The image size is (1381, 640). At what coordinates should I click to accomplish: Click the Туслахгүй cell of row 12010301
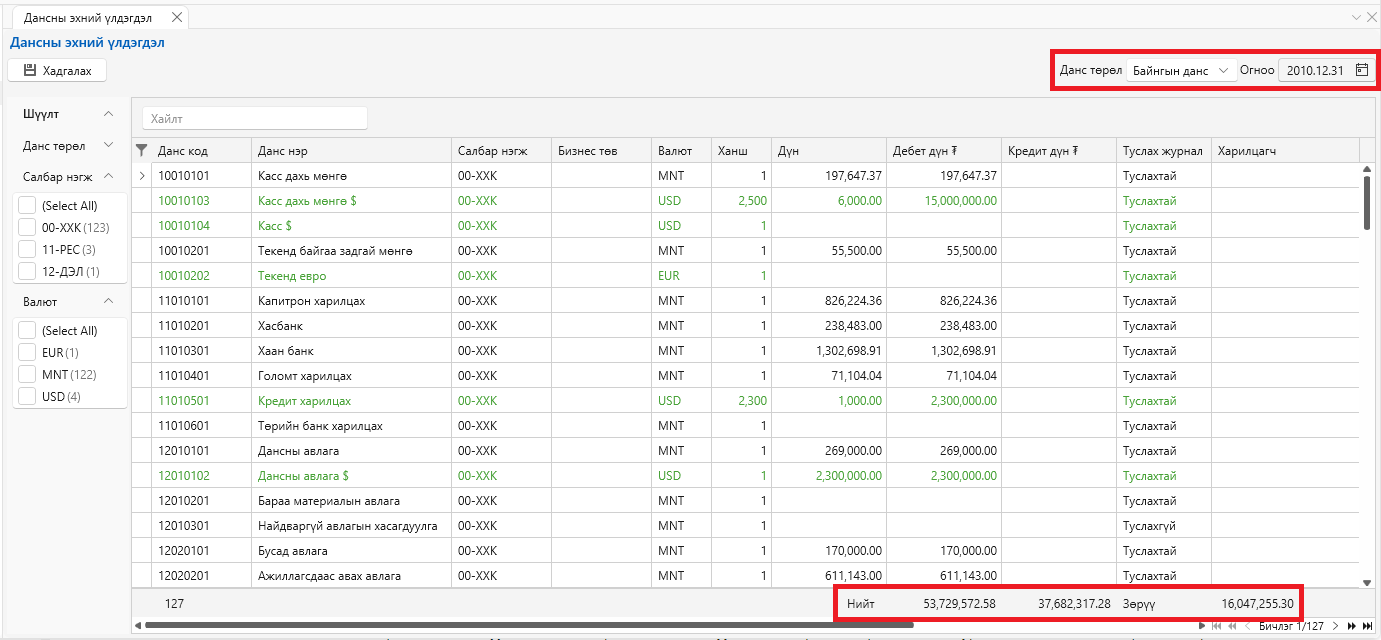click(1164, 526)
